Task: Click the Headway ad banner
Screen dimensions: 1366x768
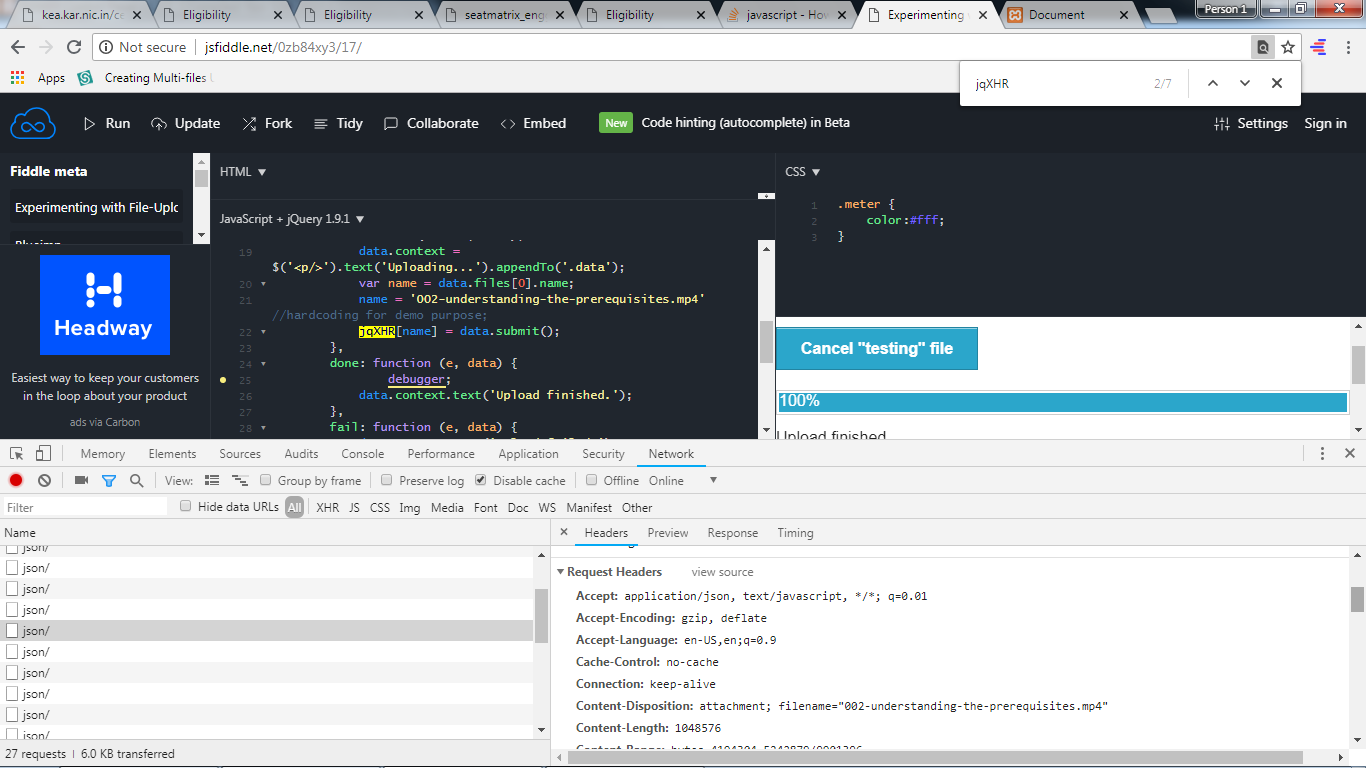Action: point(105,305)
